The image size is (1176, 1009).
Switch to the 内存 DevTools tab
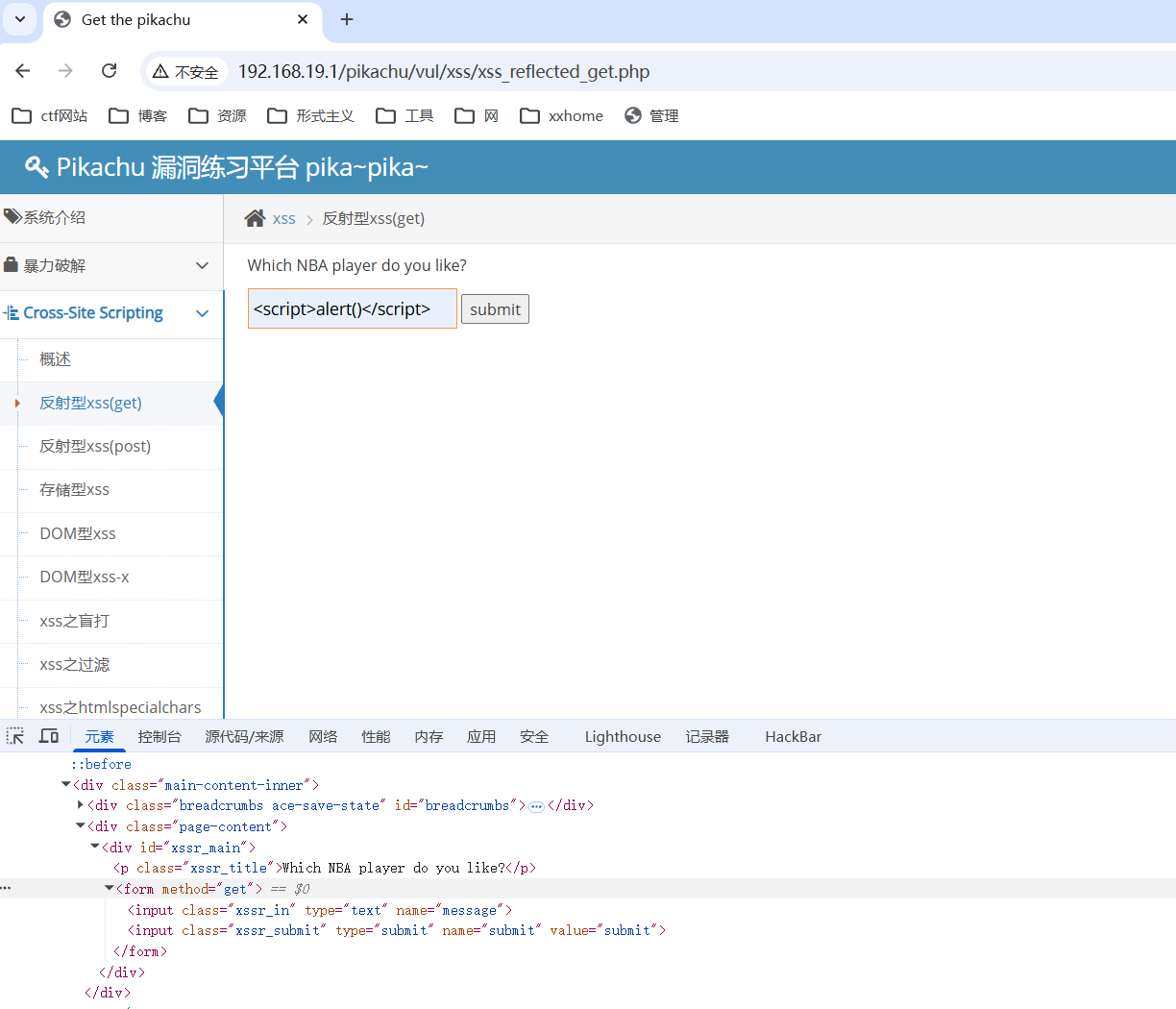coord(429,737)
